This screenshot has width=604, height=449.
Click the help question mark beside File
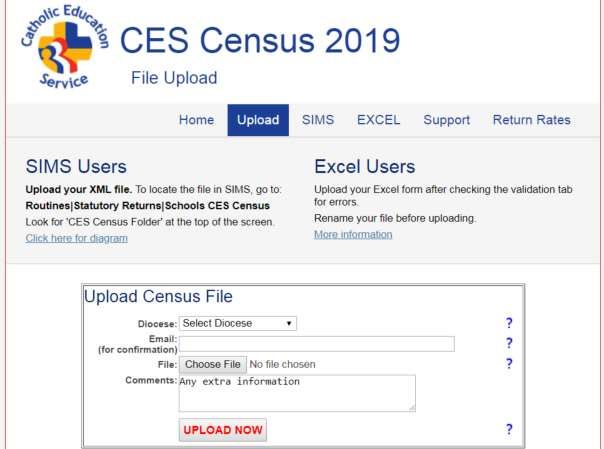[509, 364]
